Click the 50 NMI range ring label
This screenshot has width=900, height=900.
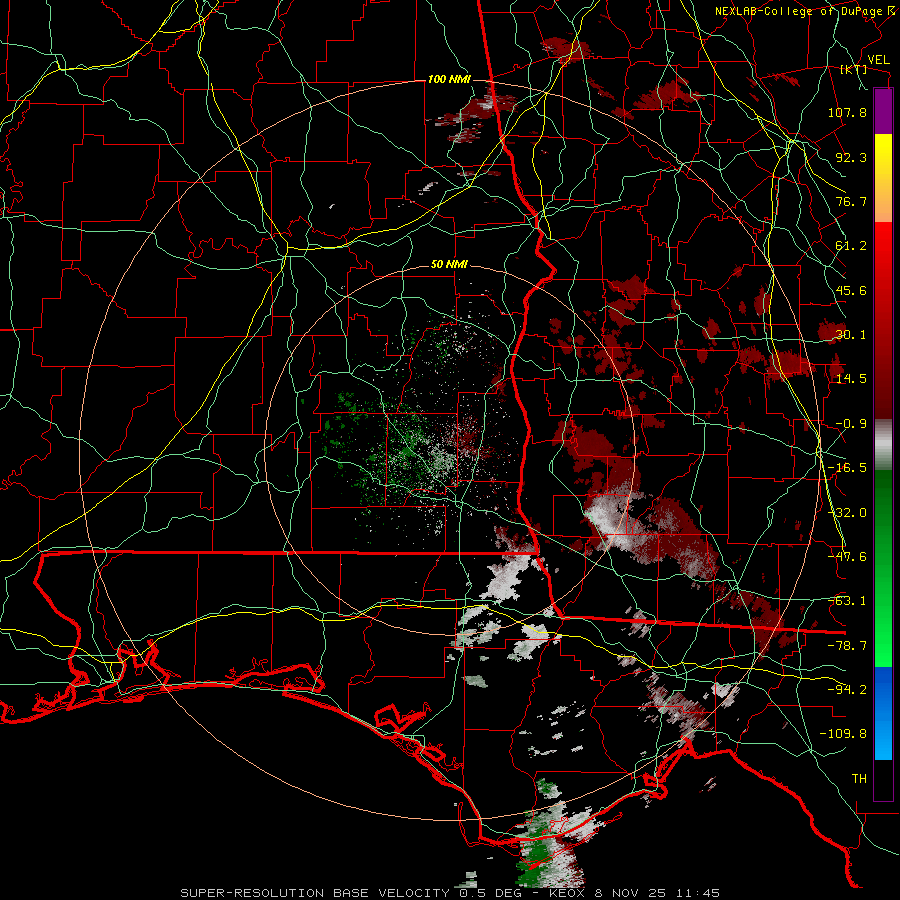[449, 265]
